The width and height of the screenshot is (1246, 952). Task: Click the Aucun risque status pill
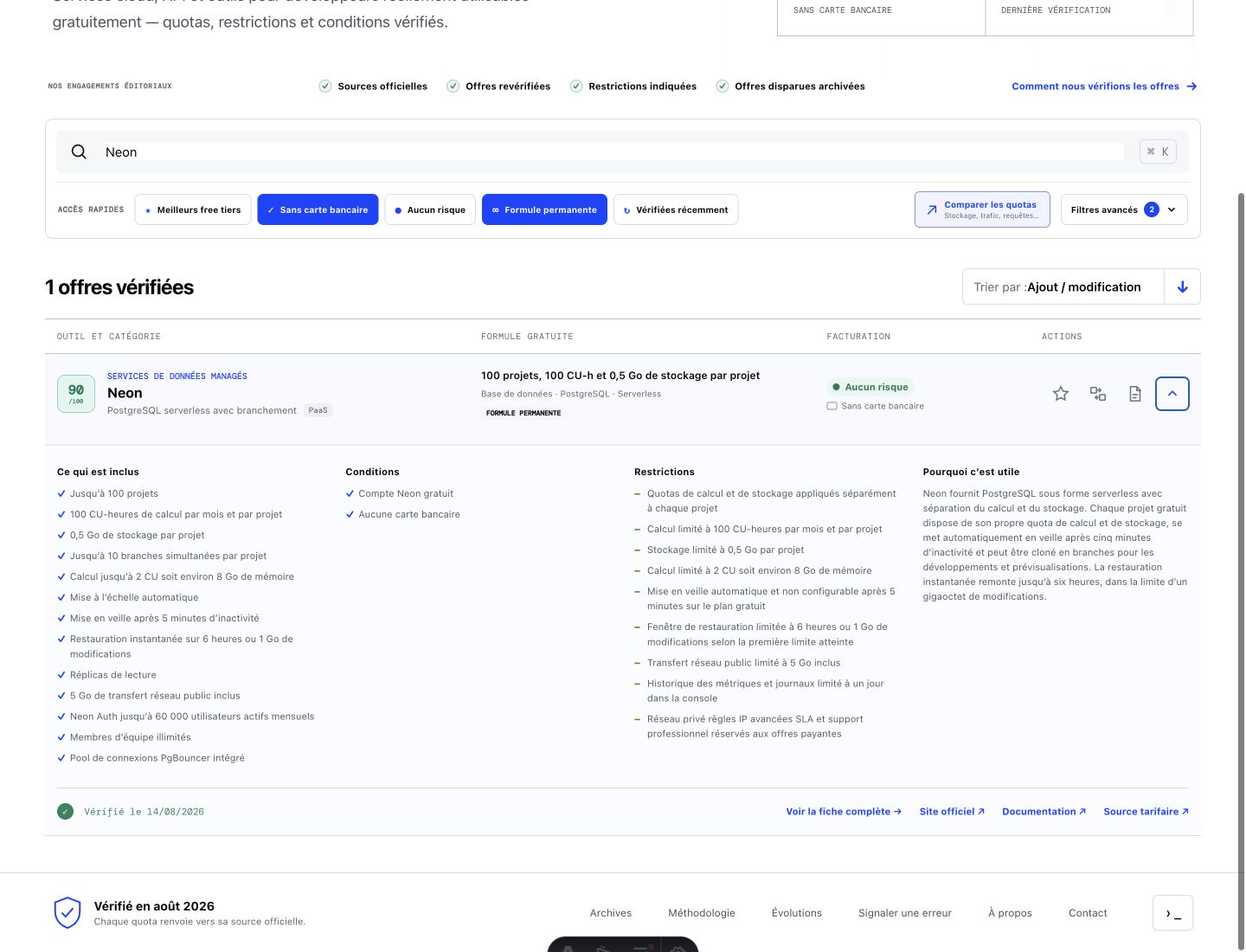[870, 387]
